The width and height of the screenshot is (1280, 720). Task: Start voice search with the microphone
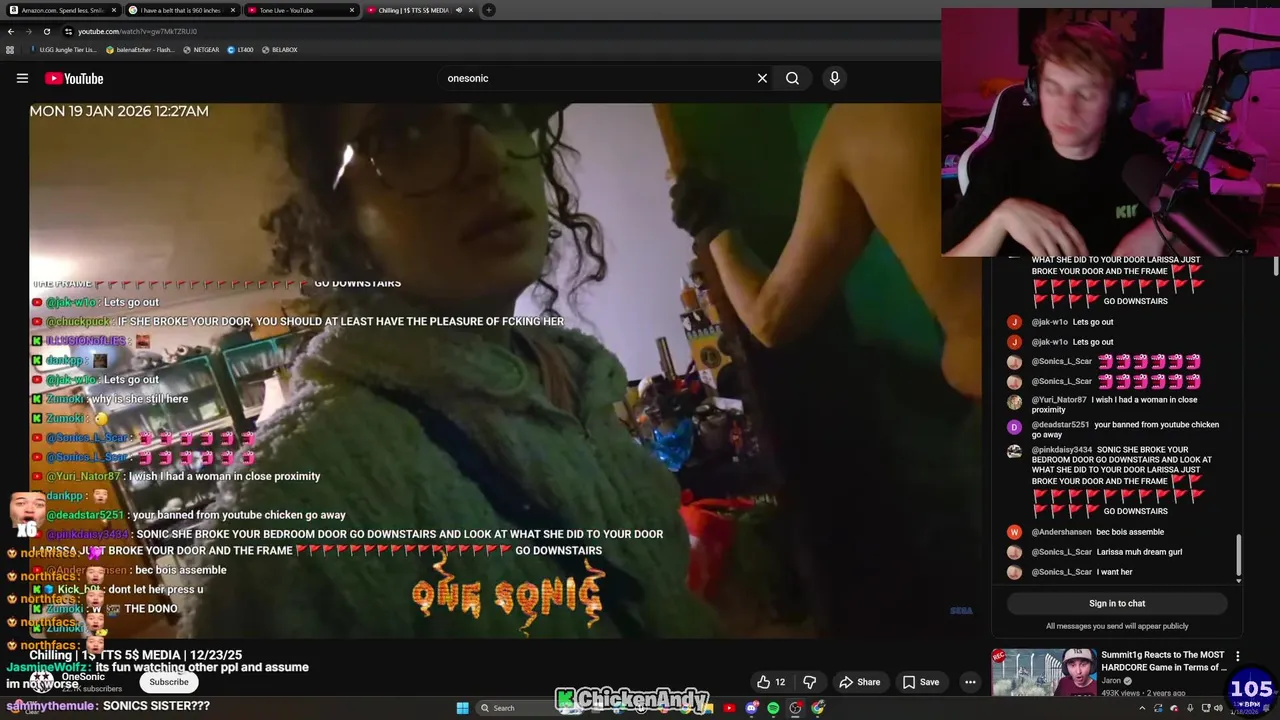pos(834,78)
